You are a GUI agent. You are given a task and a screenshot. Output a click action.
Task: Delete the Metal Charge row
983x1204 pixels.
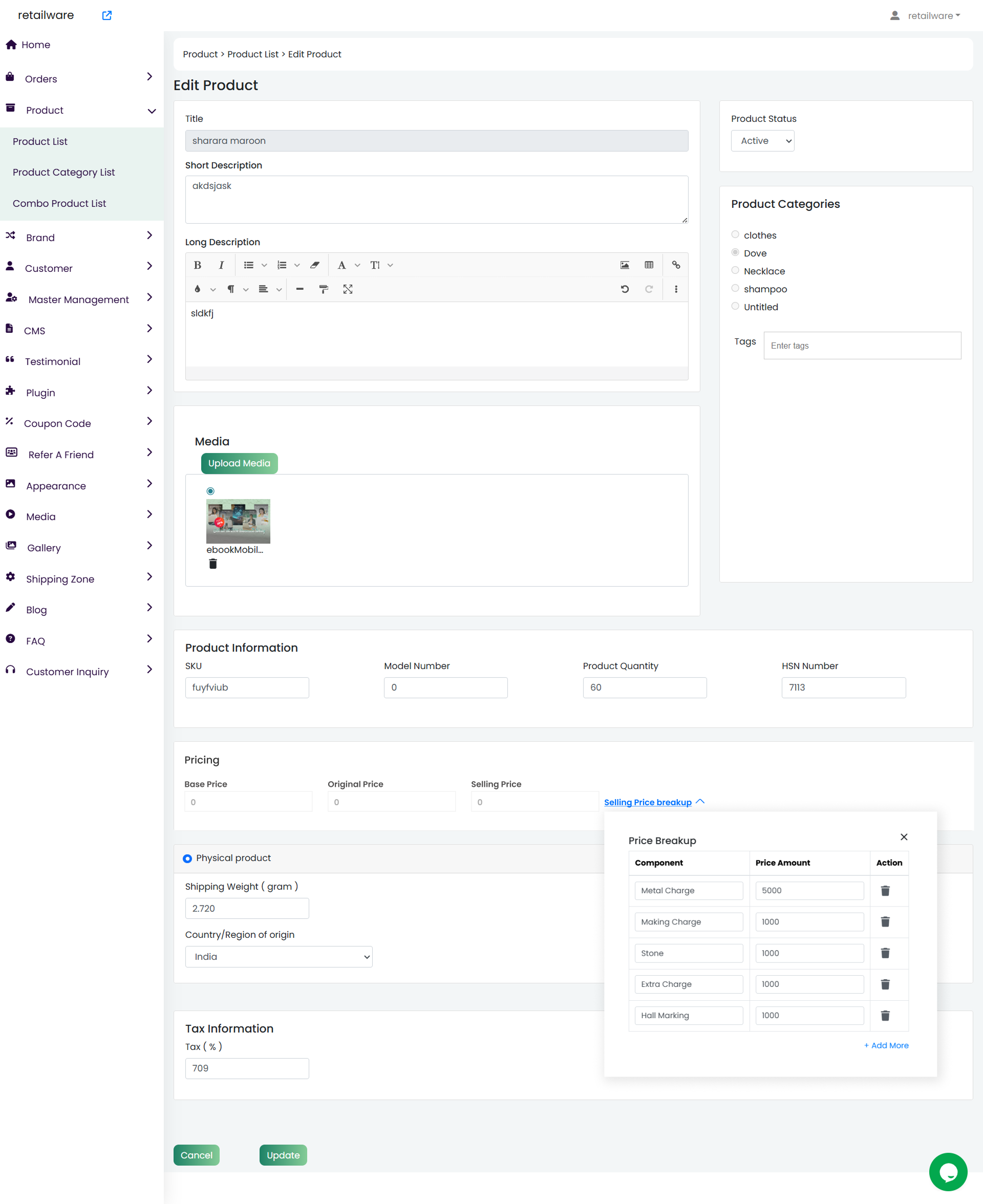click(x=885, y=890)
